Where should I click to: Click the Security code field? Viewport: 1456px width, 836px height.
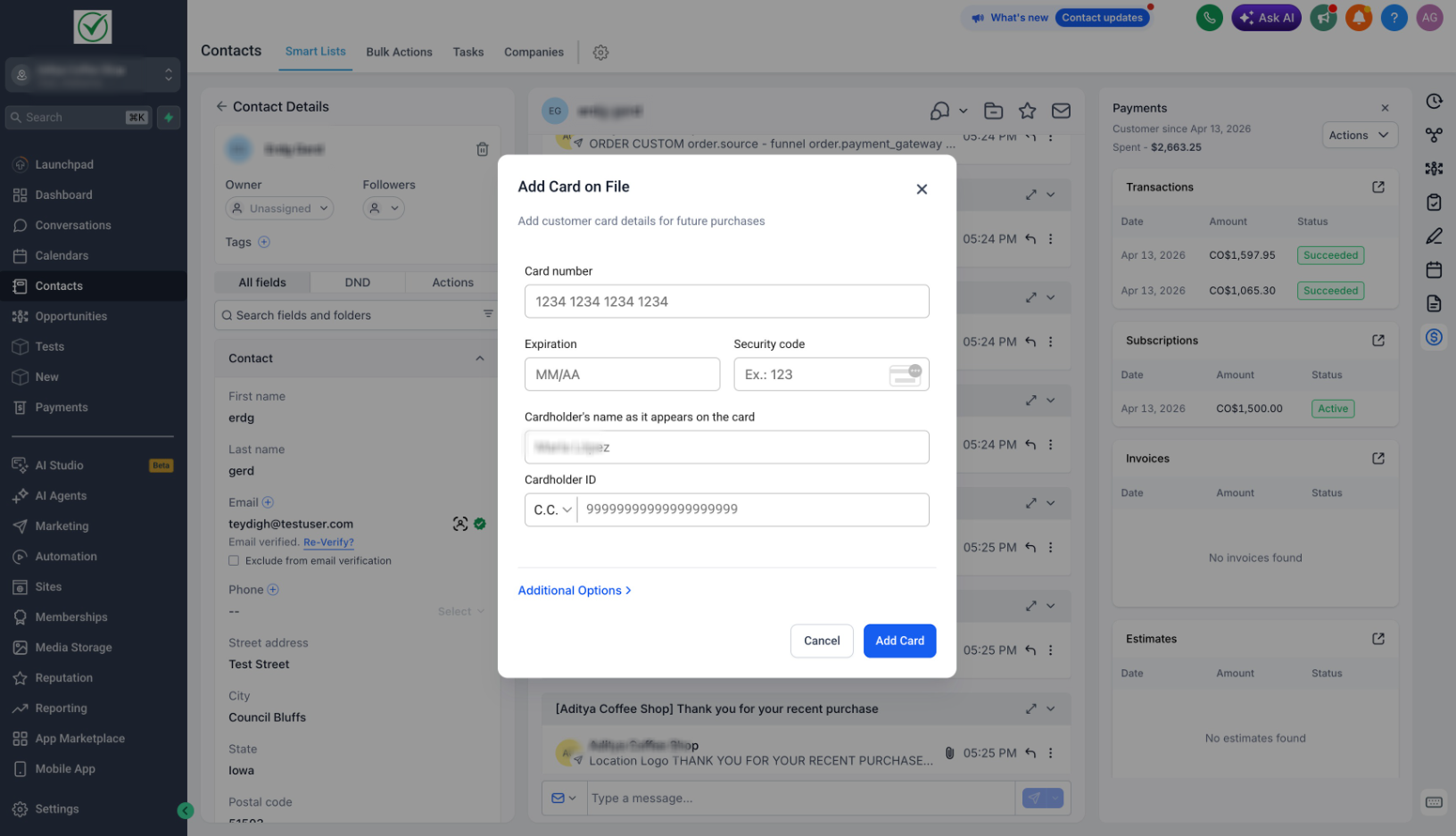831,374
